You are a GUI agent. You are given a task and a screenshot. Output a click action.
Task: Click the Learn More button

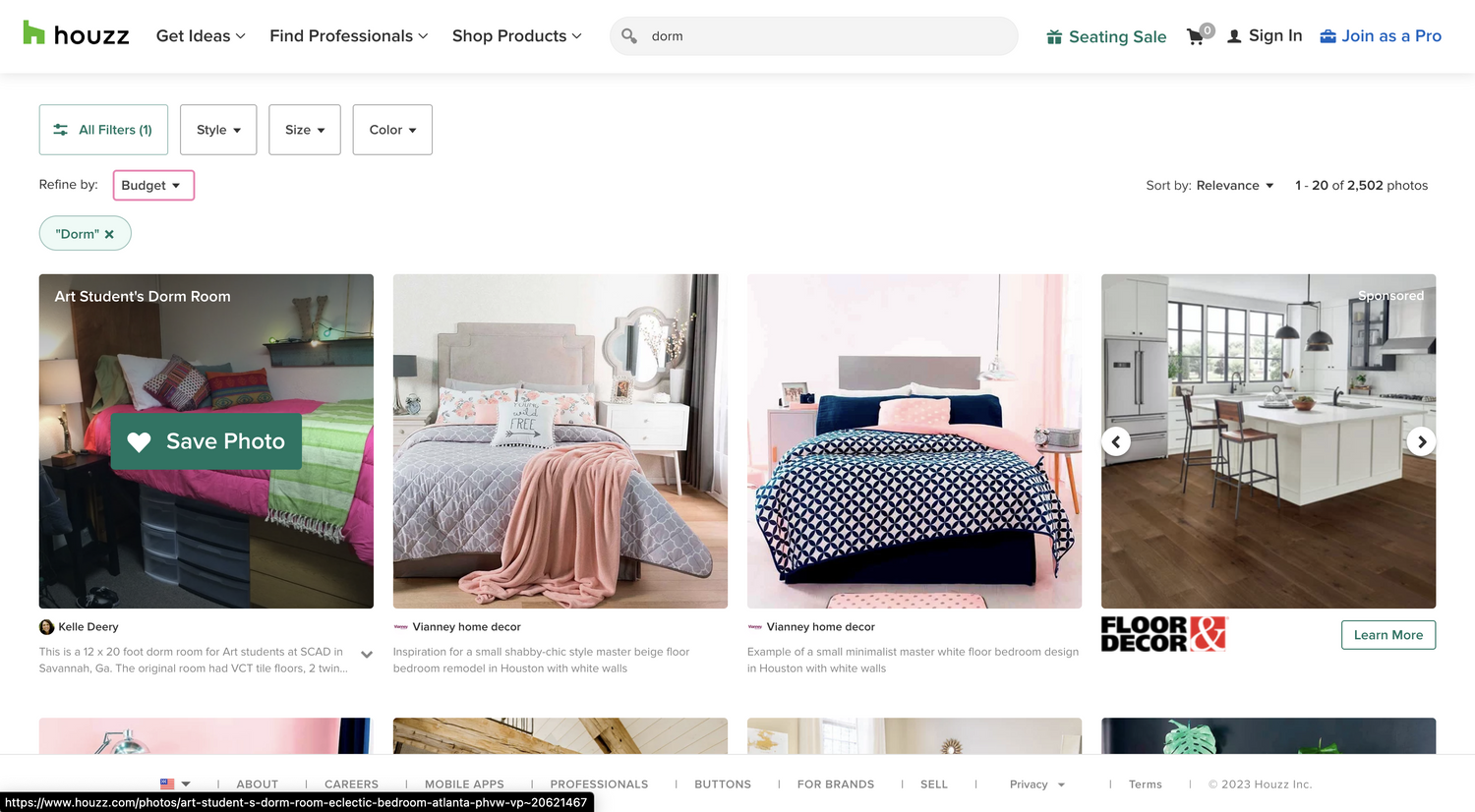[1387, 634]
